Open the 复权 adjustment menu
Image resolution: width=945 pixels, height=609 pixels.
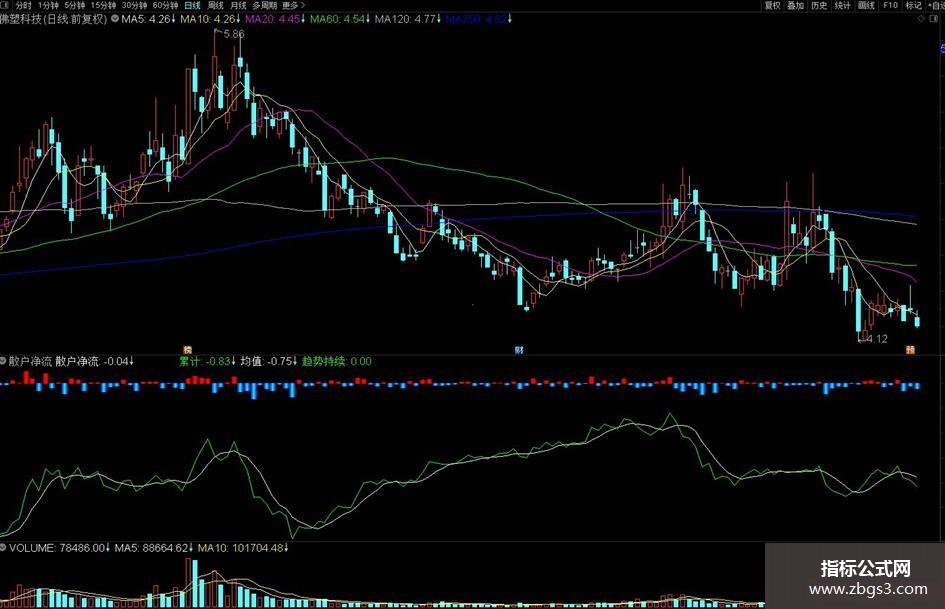(x=773, y=5)
